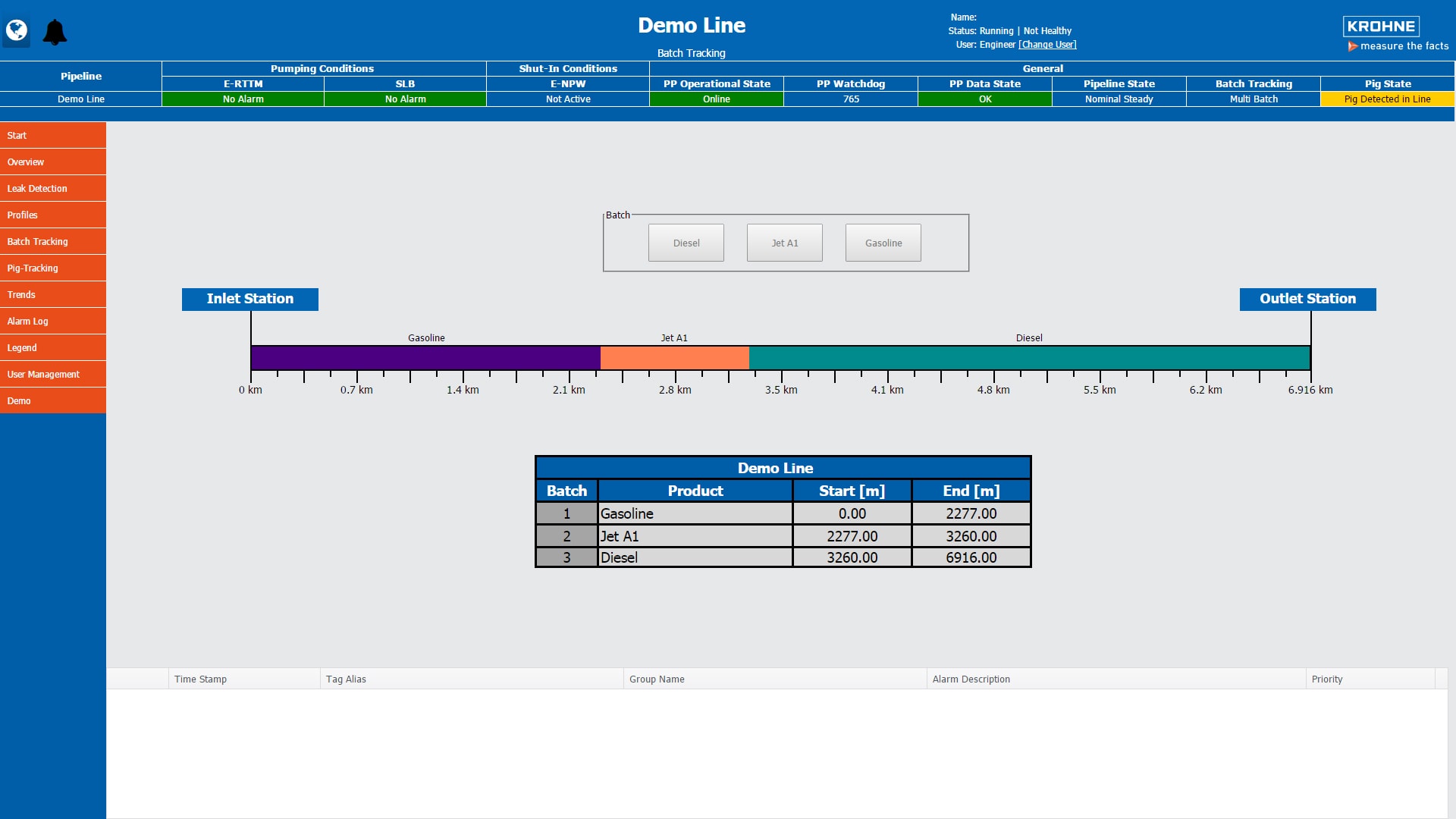Click the teal Diesel pipeline segment

point(1028,358)
